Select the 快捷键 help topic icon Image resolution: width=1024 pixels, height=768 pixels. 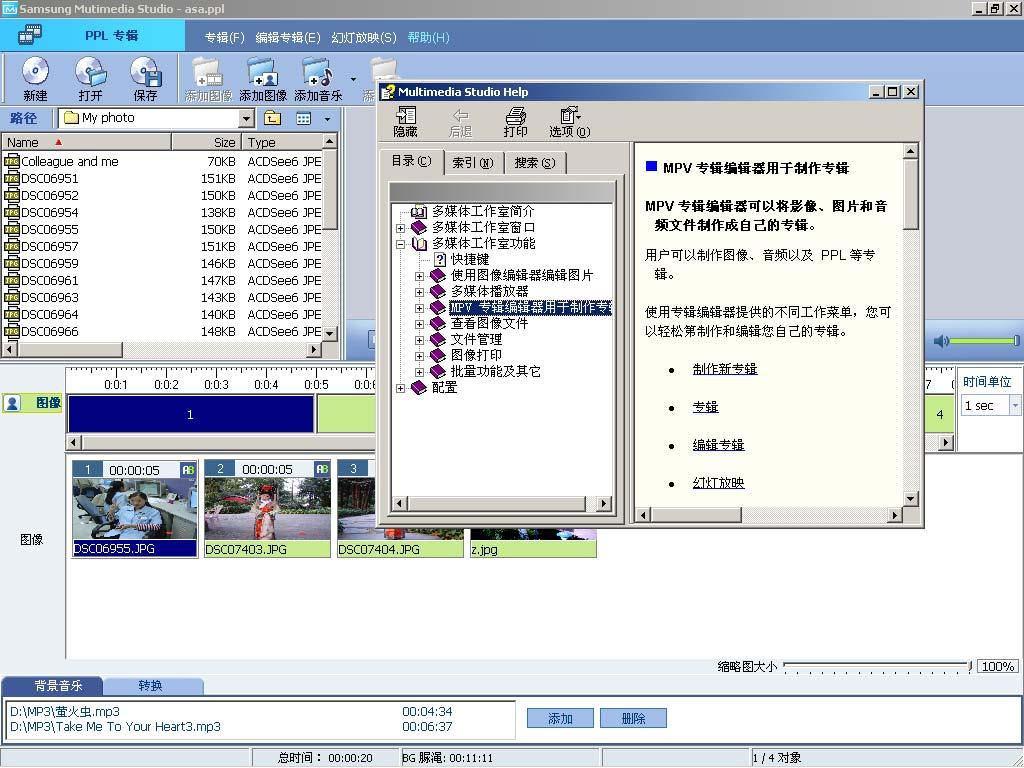(x=440, y=259)
